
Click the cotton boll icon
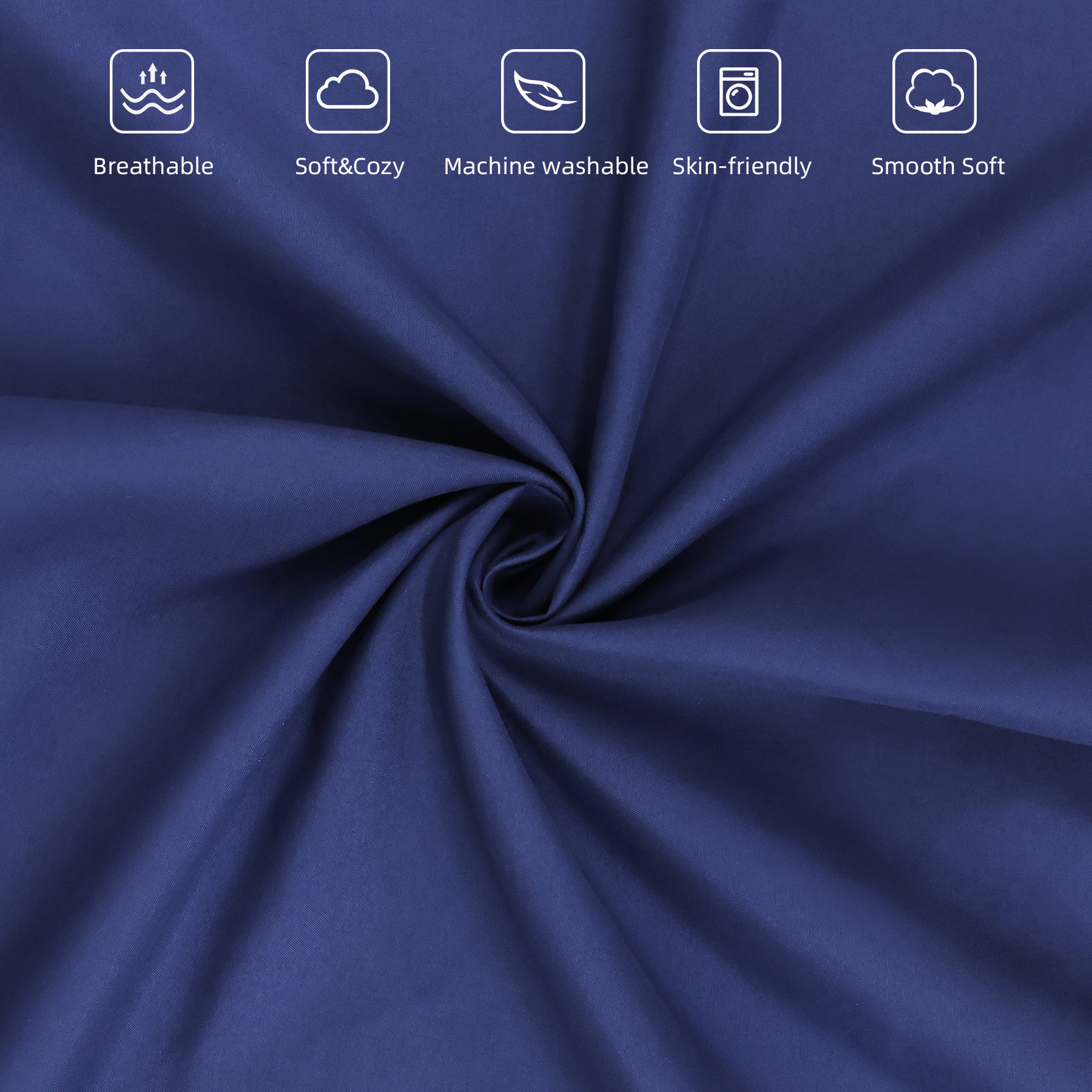(934, 91)
